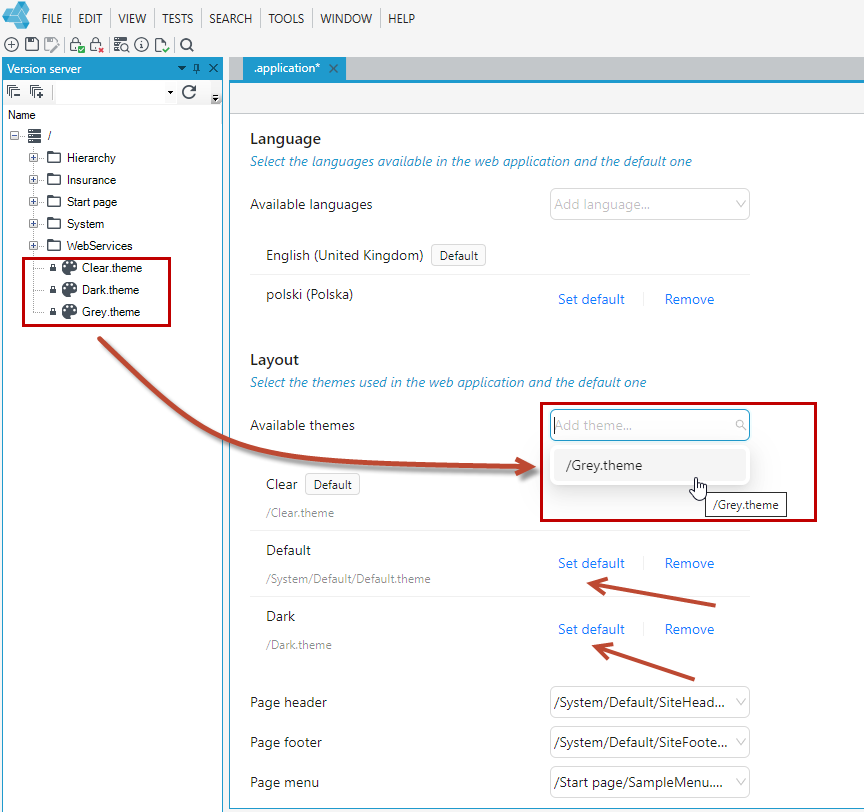This screenshot has height=812, width=864.
Task: Expand the Hierarchy folder node
Action: [33, 158]
